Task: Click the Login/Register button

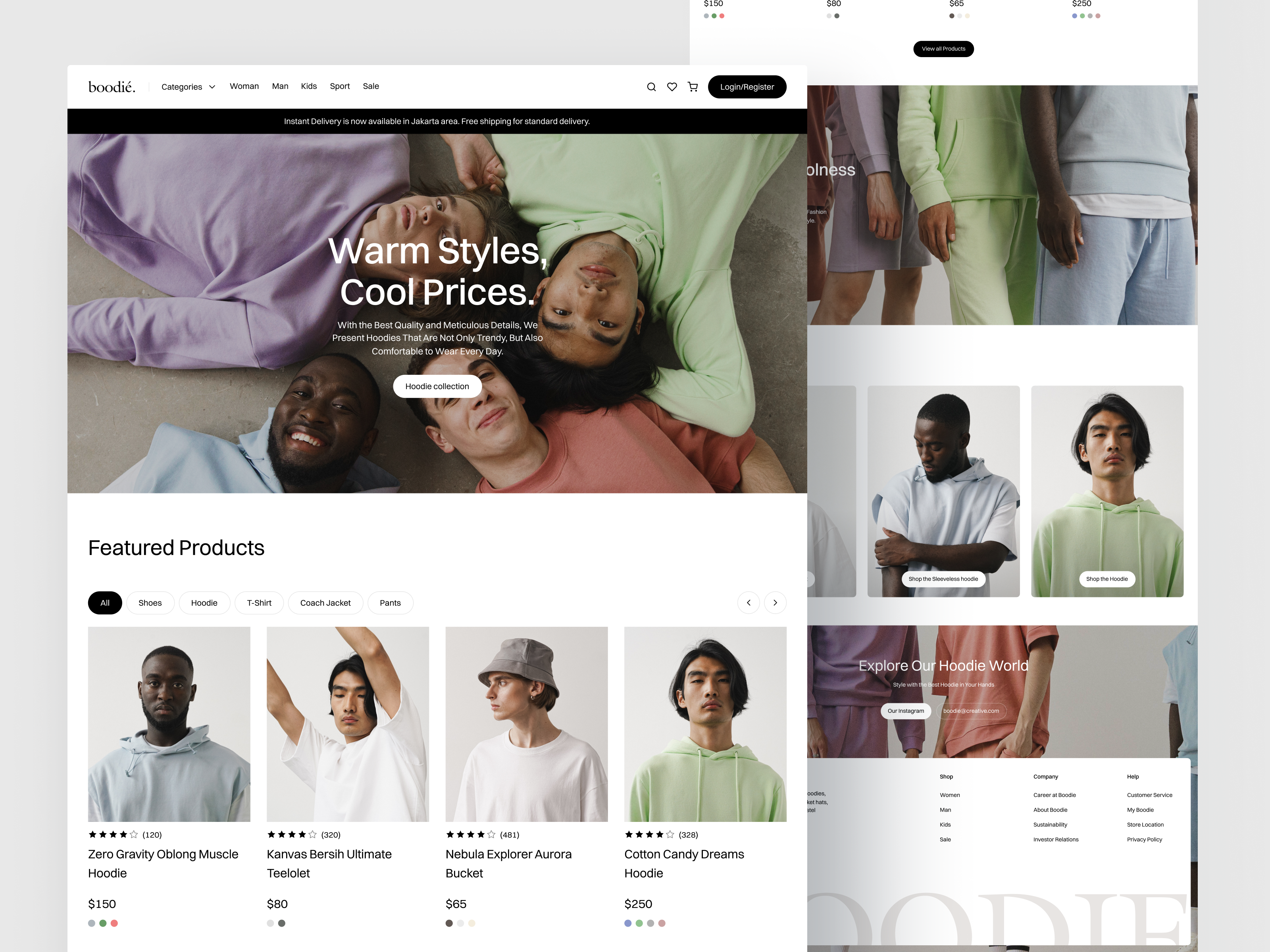Action: coord(747,86)
